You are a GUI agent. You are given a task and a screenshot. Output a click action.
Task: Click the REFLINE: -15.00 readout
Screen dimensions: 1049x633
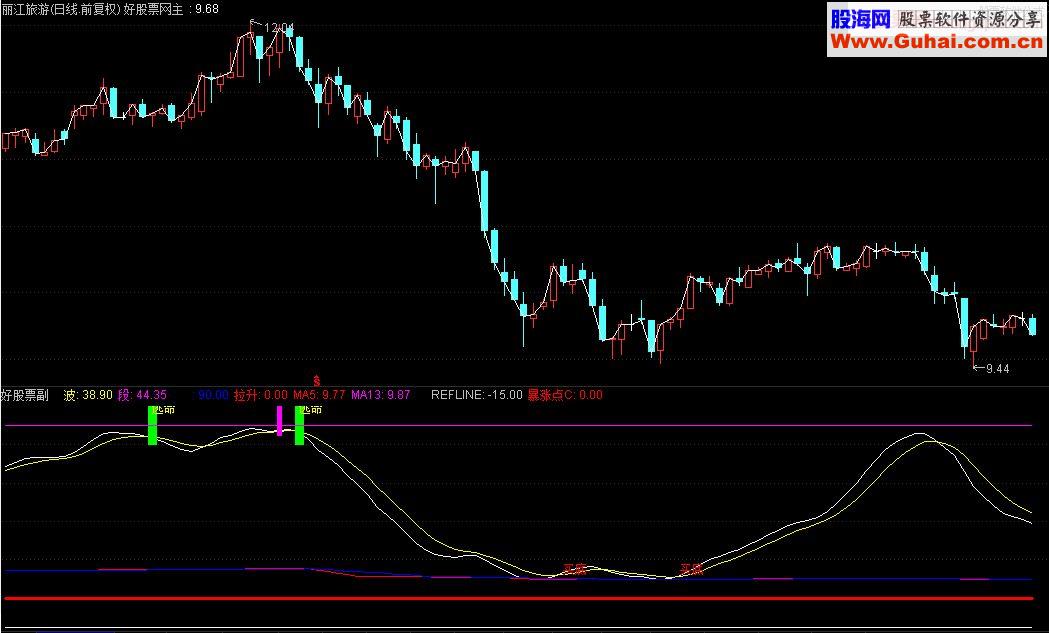click(476, 395)
